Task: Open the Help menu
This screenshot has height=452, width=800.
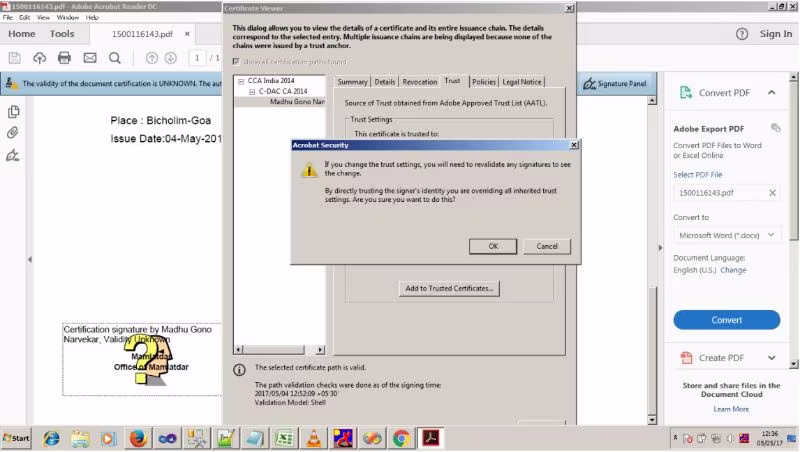Action: pos(92,17)
